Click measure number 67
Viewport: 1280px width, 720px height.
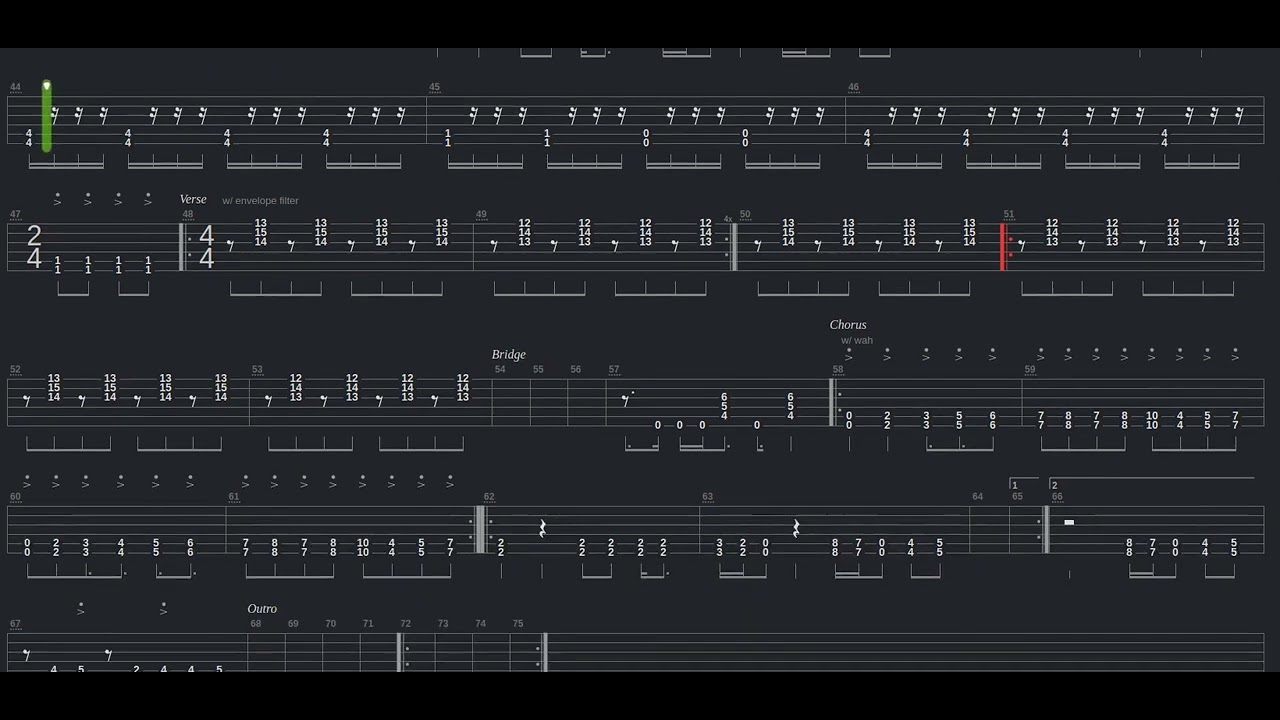pyautogui.click(x=15, y=623)
